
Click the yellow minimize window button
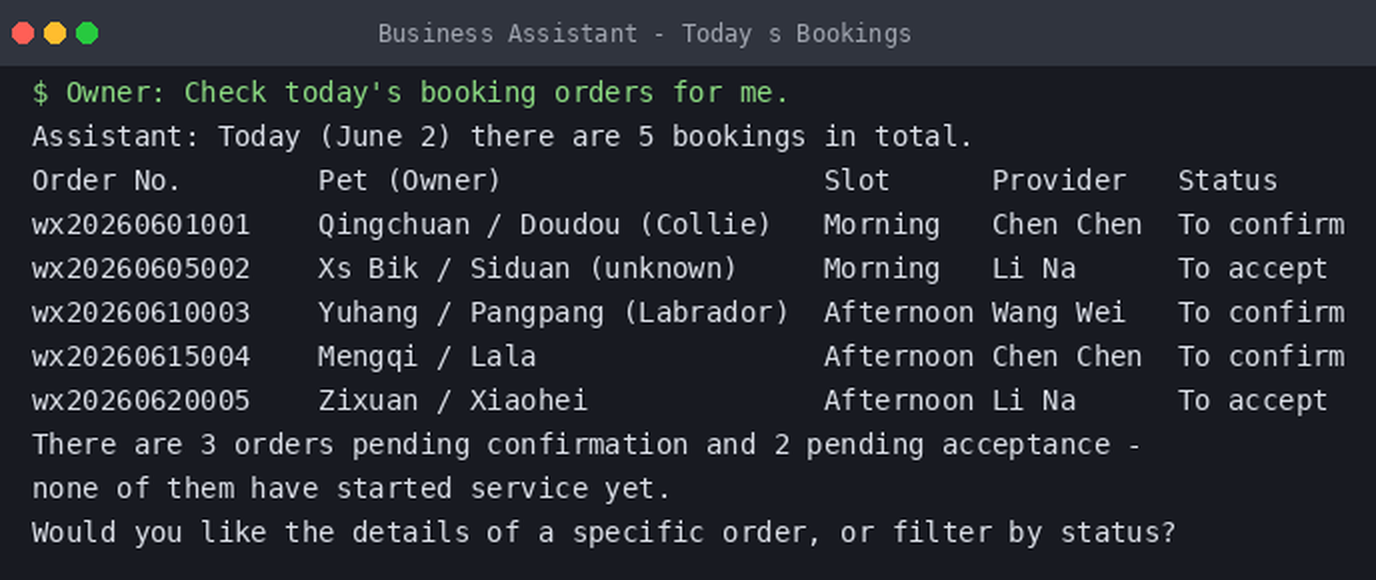[55, 33]
